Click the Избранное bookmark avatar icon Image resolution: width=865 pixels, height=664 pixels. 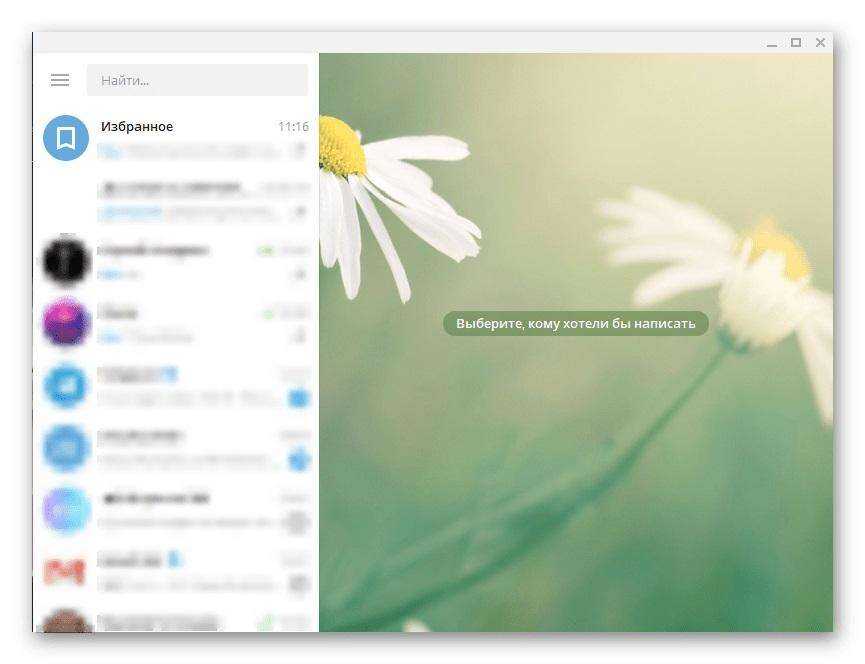click(66, 138)
